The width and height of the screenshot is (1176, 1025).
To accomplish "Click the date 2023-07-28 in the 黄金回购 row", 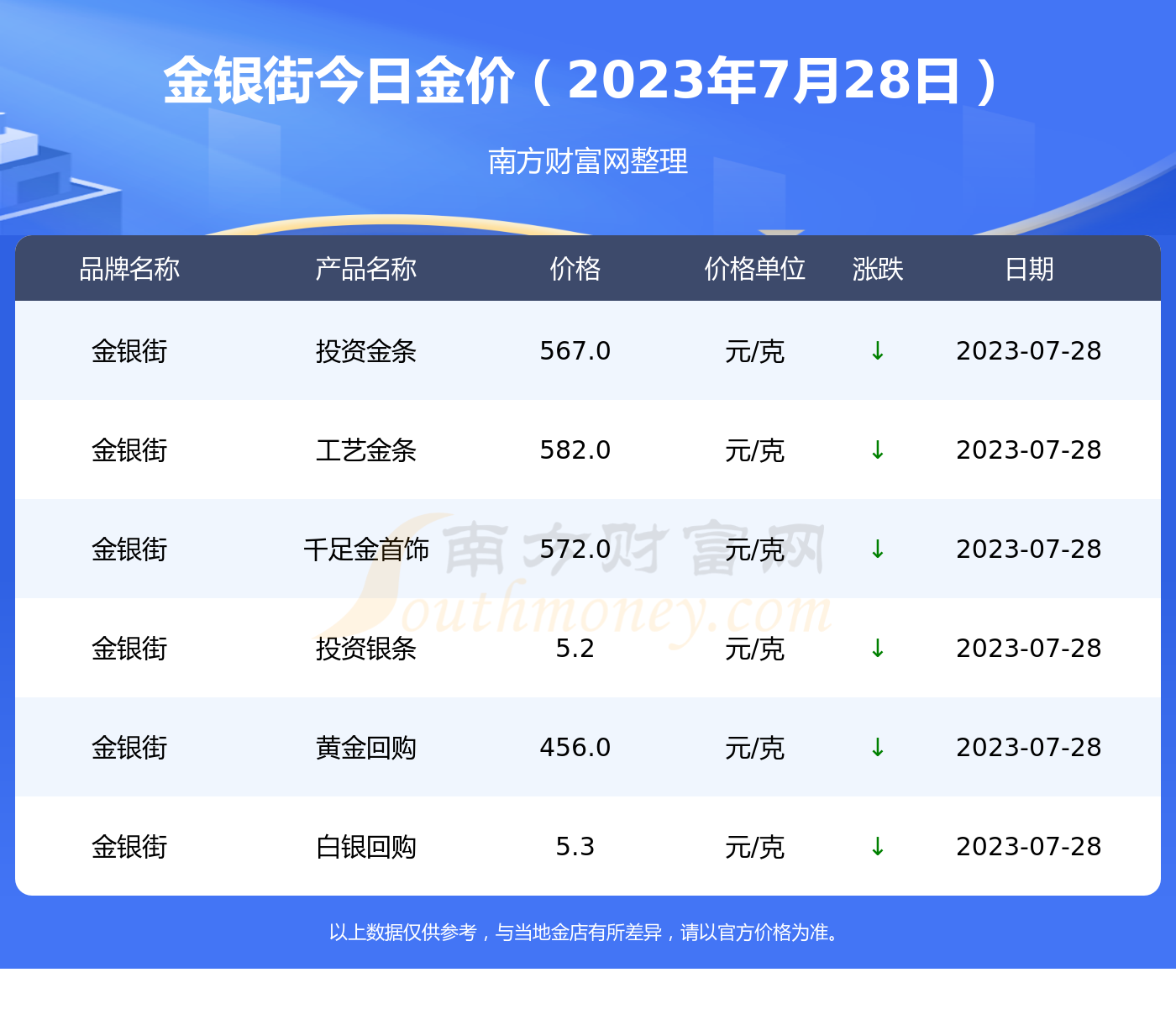I will coord(1029,748).
